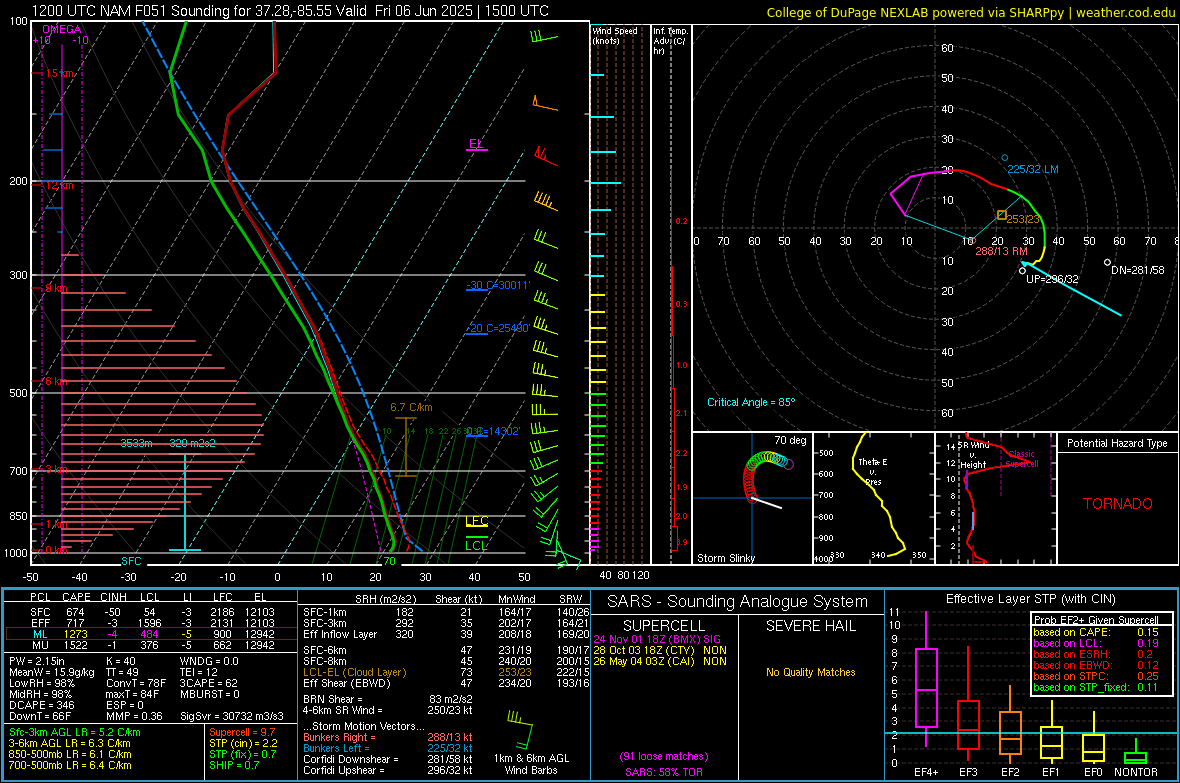The width and height of the screenshot is (1180, 783).
Task: Click the DCAPE = 346 value
Action: click(41, 705)
